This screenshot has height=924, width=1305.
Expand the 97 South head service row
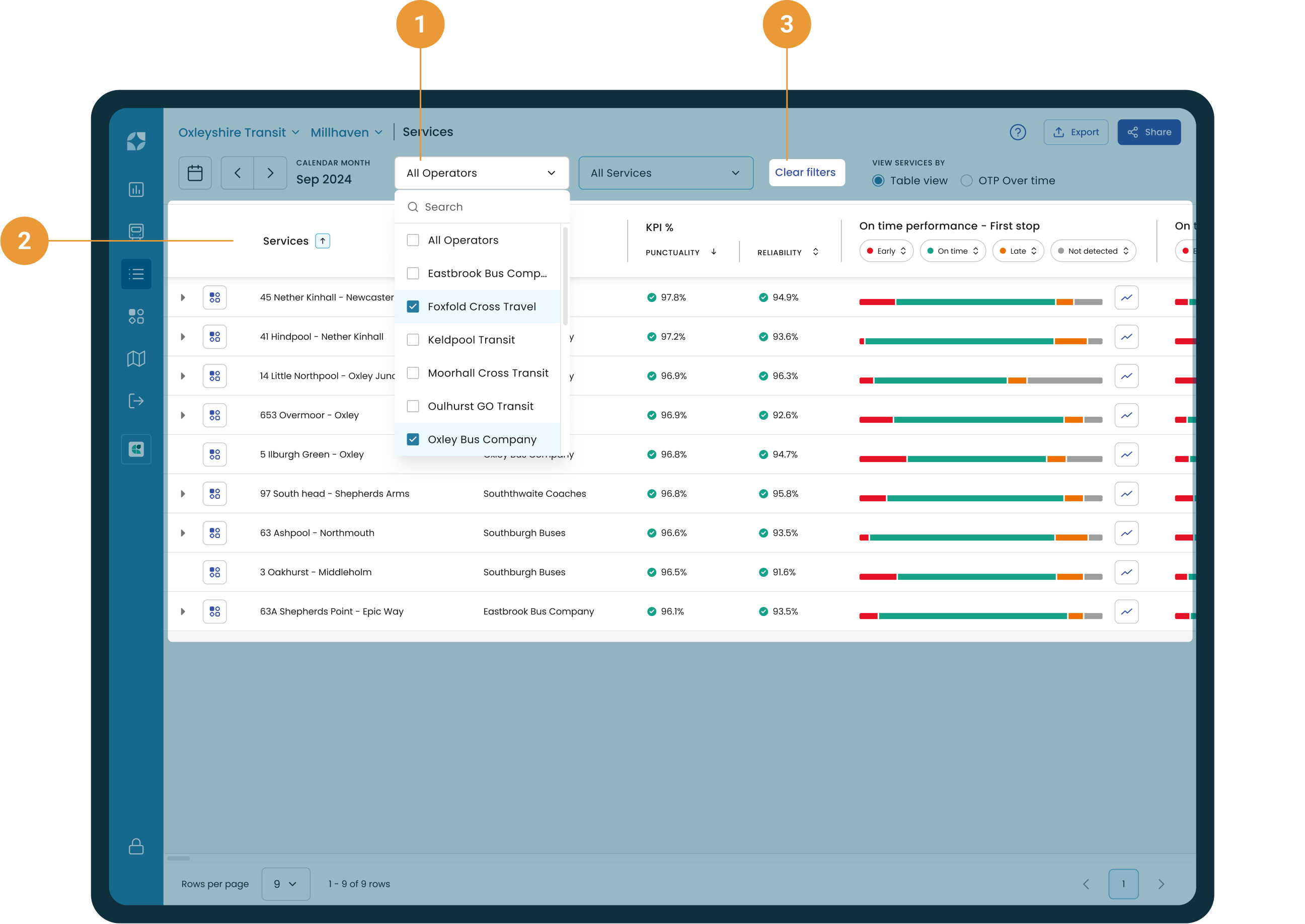183,494
